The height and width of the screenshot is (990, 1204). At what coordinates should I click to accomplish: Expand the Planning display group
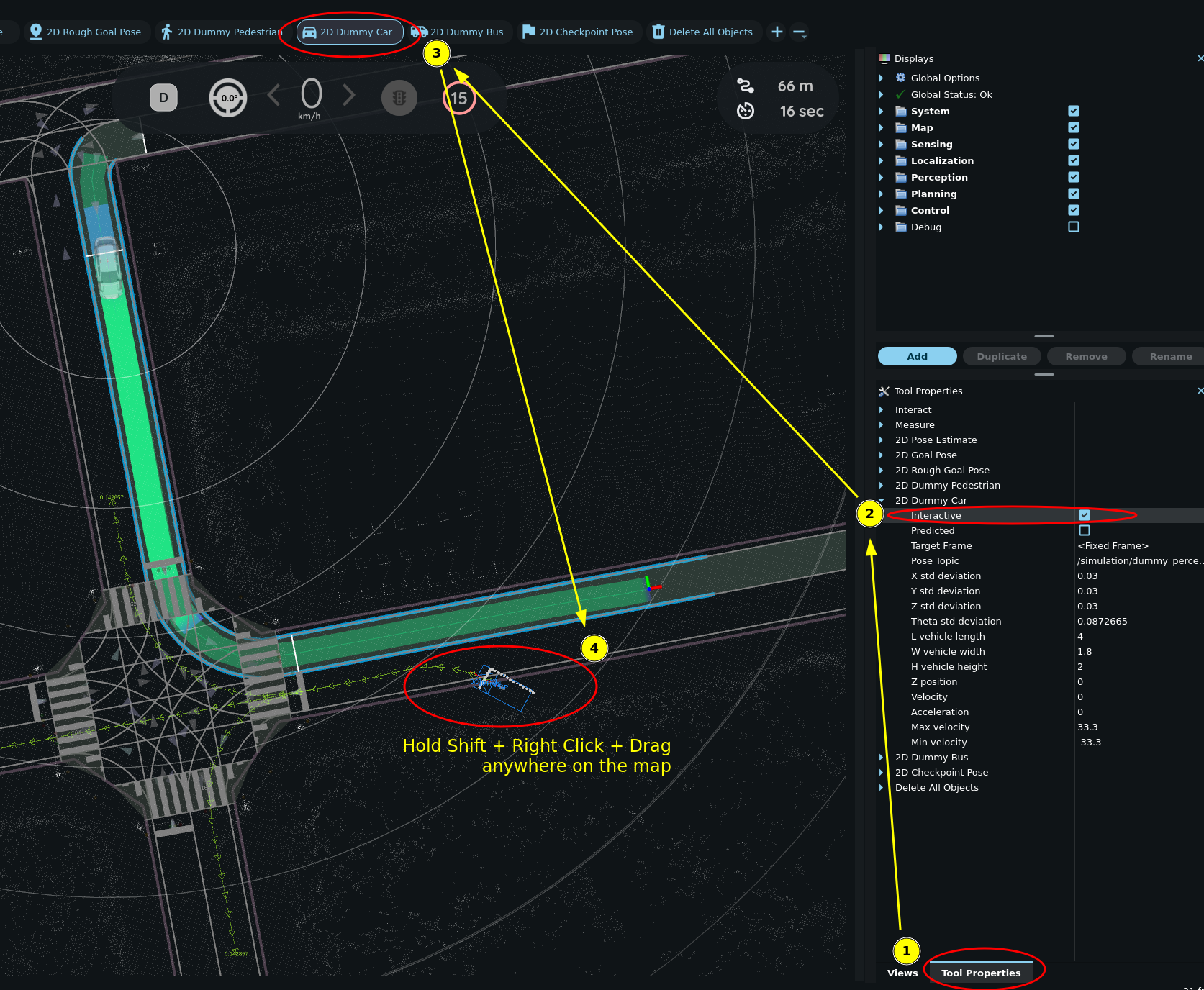881,194
